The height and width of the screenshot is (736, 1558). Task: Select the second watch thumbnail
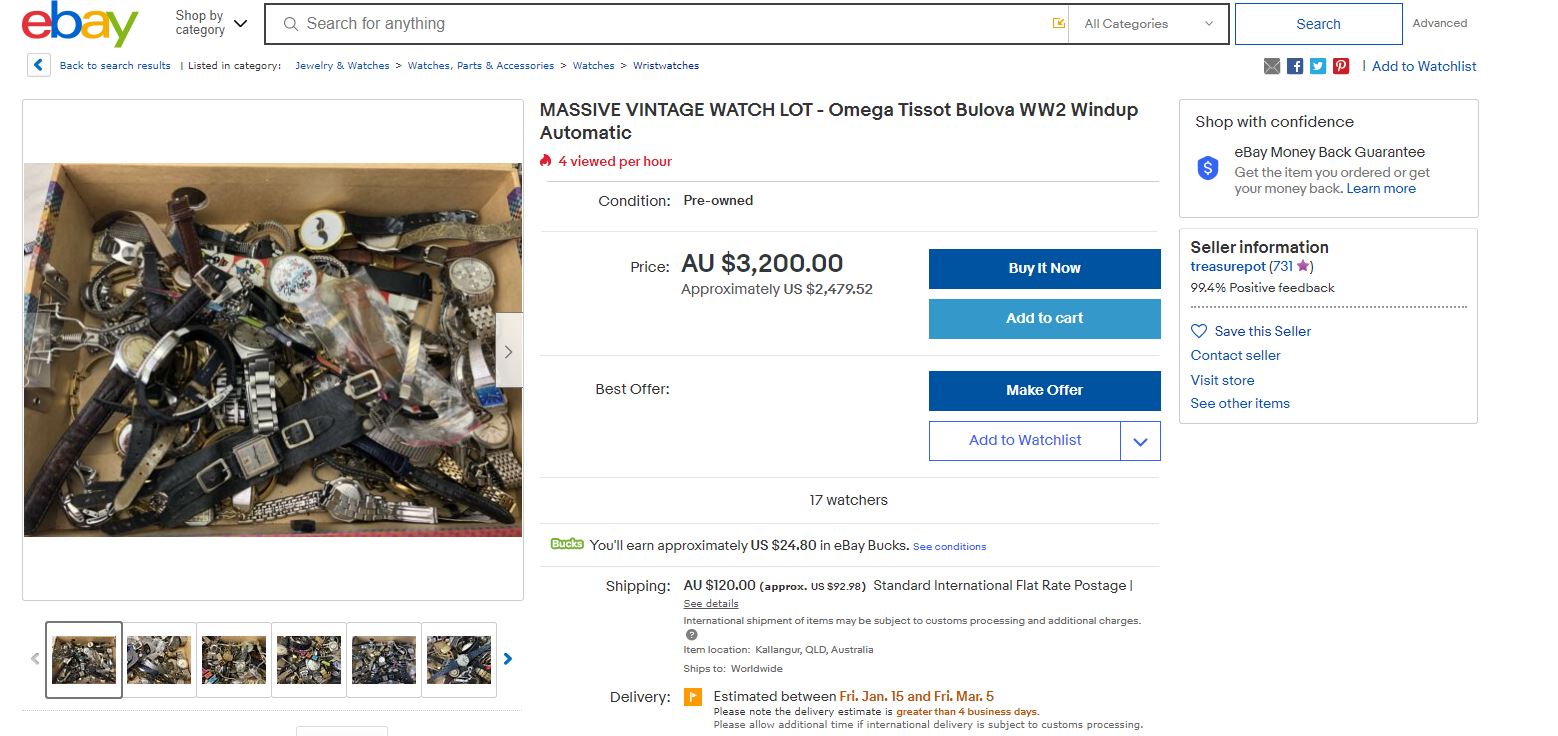coord(159,659)
